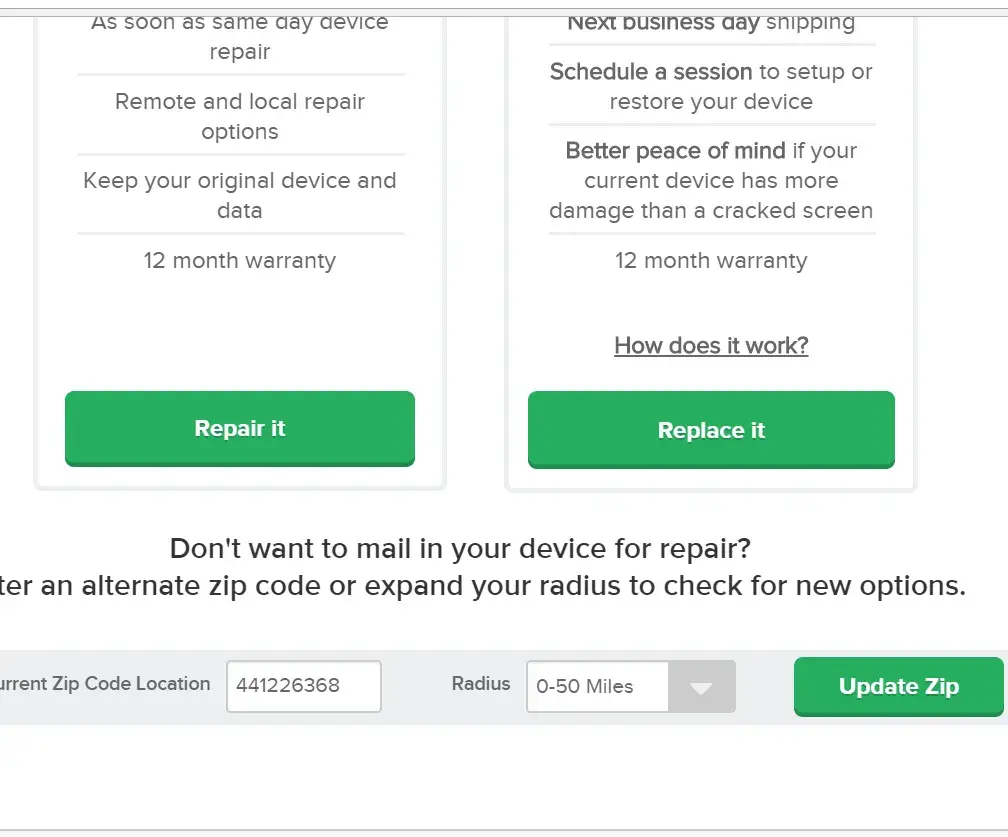The image size is (1008, 837).
Task: Click the zip code input field
Action: point(303,686)
